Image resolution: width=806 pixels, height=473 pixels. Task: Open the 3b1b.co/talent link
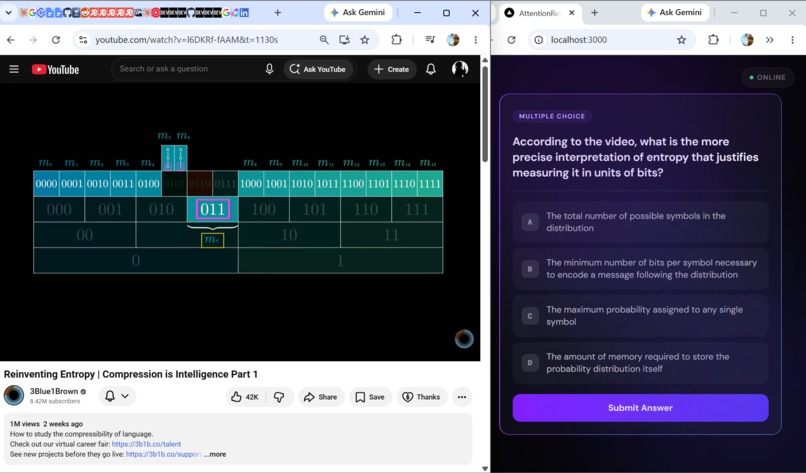pos(146,444)
